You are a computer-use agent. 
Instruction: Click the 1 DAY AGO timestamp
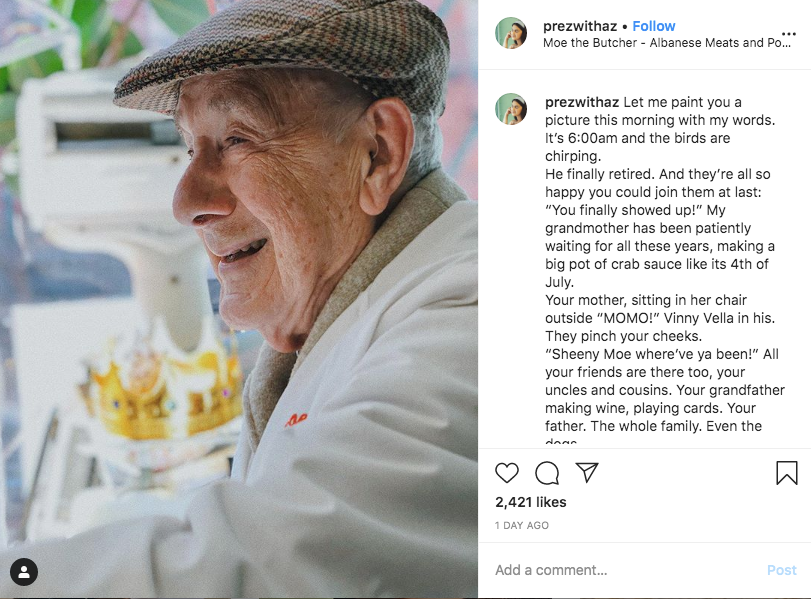click(x=522, y=525)
